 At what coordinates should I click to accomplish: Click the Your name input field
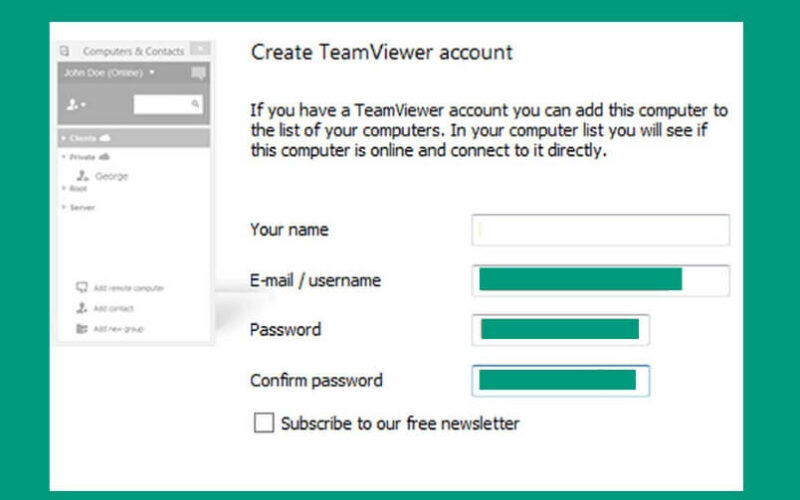tap(601, 230)
